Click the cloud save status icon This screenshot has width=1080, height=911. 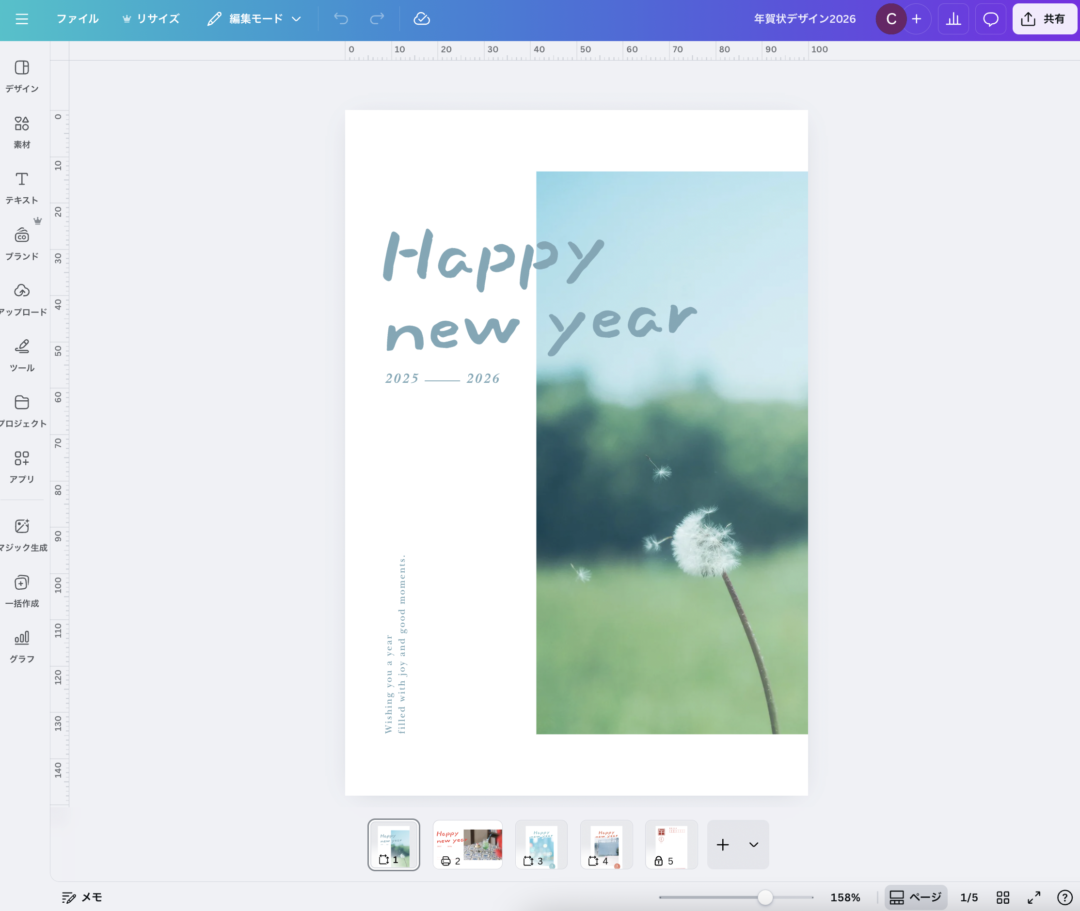coord(422,19)
